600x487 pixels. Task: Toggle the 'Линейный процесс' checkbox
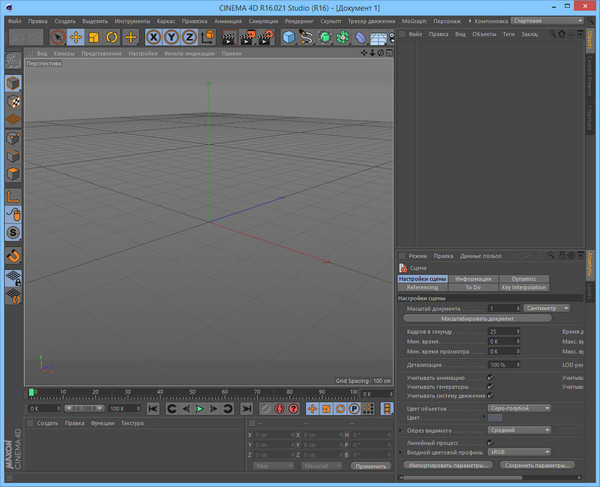pyautogui.click(x=490, y=442)
